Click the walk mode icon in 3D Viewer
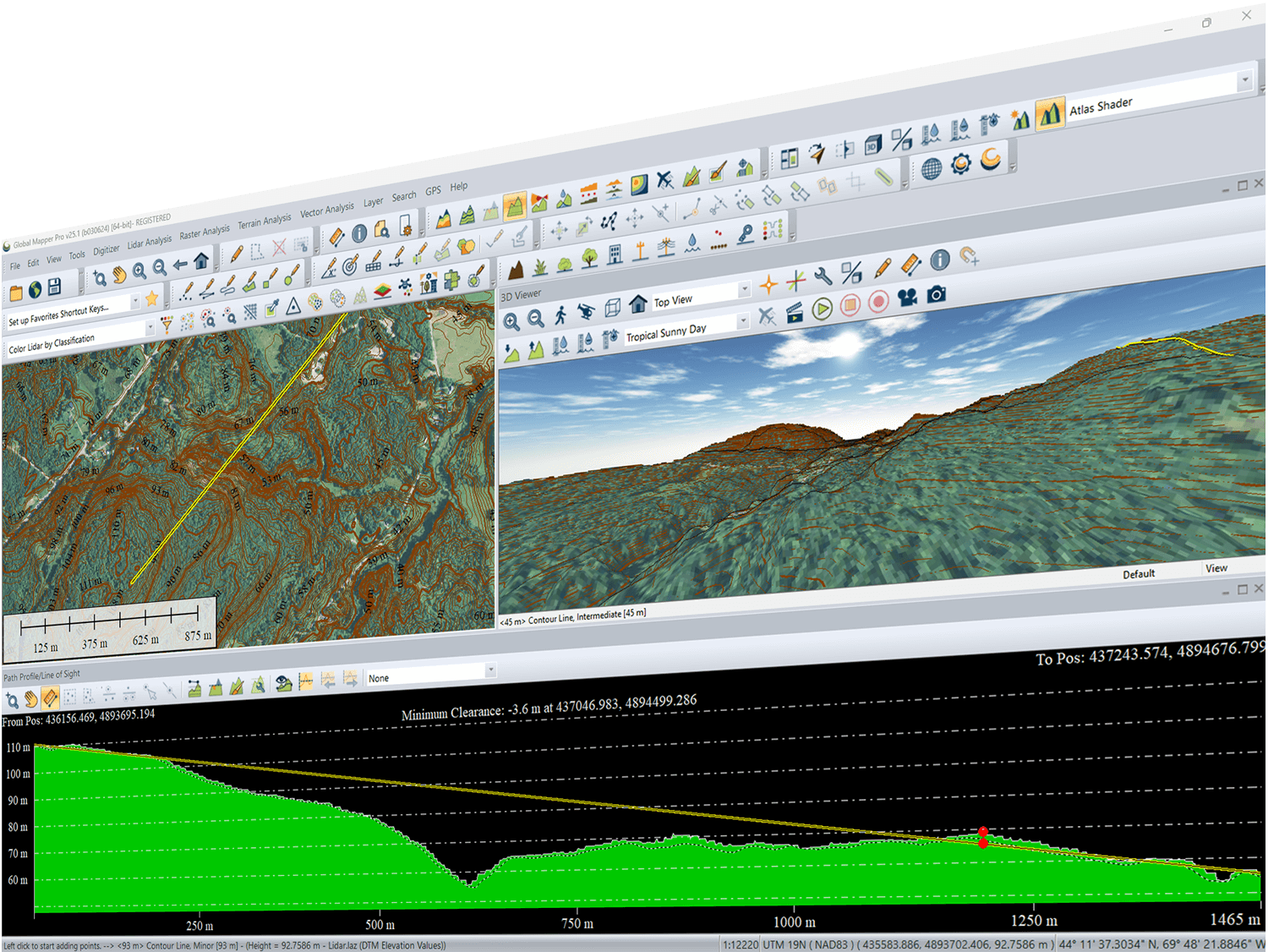Screen dimensions: 1268x952 (x=560, y=316)
